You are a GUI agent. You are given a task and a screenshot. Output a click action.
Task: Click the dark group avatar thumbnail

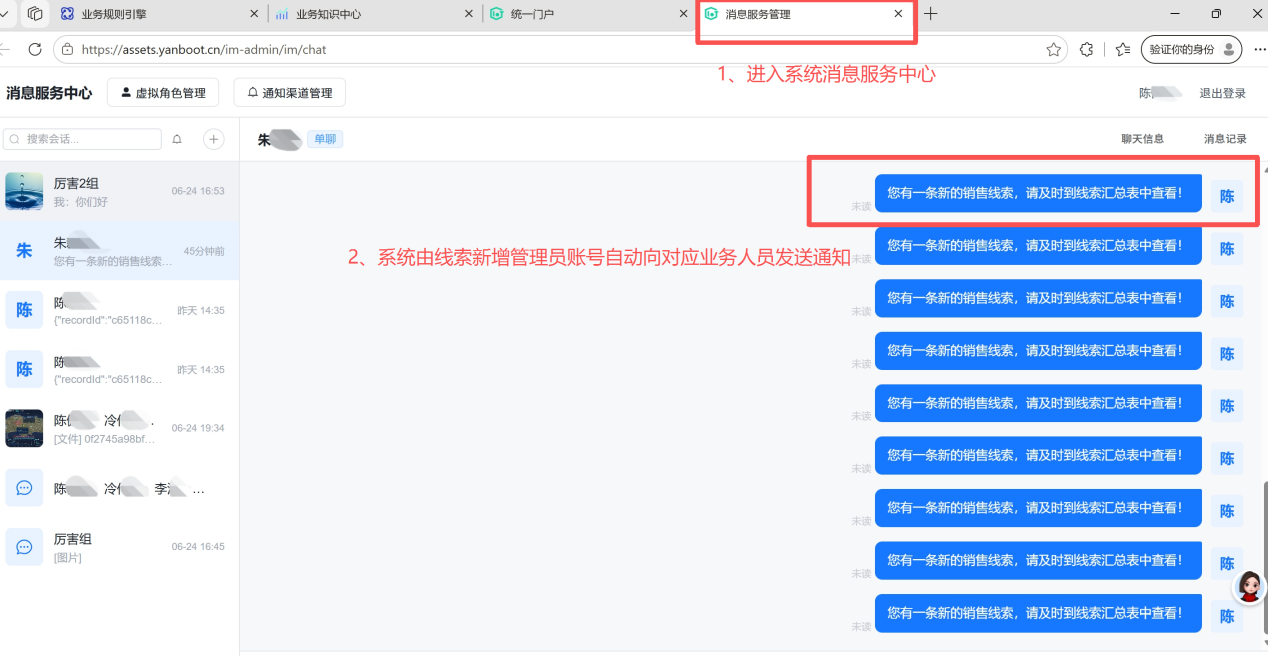coord(24,428)
